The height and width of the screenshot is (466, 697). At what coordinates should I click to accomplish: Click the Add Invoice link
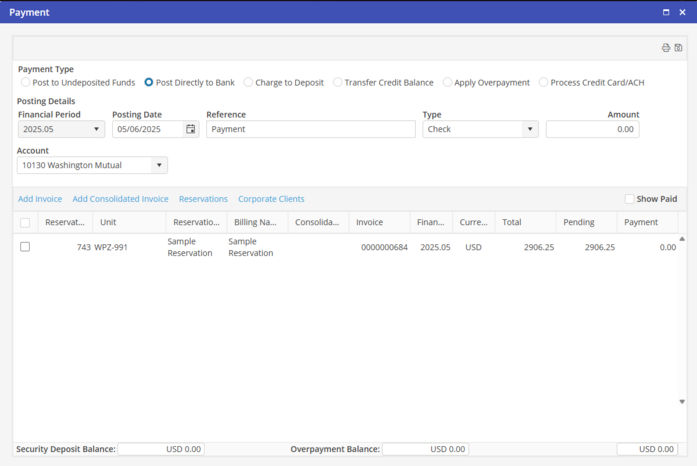click(x=40, y=199)
